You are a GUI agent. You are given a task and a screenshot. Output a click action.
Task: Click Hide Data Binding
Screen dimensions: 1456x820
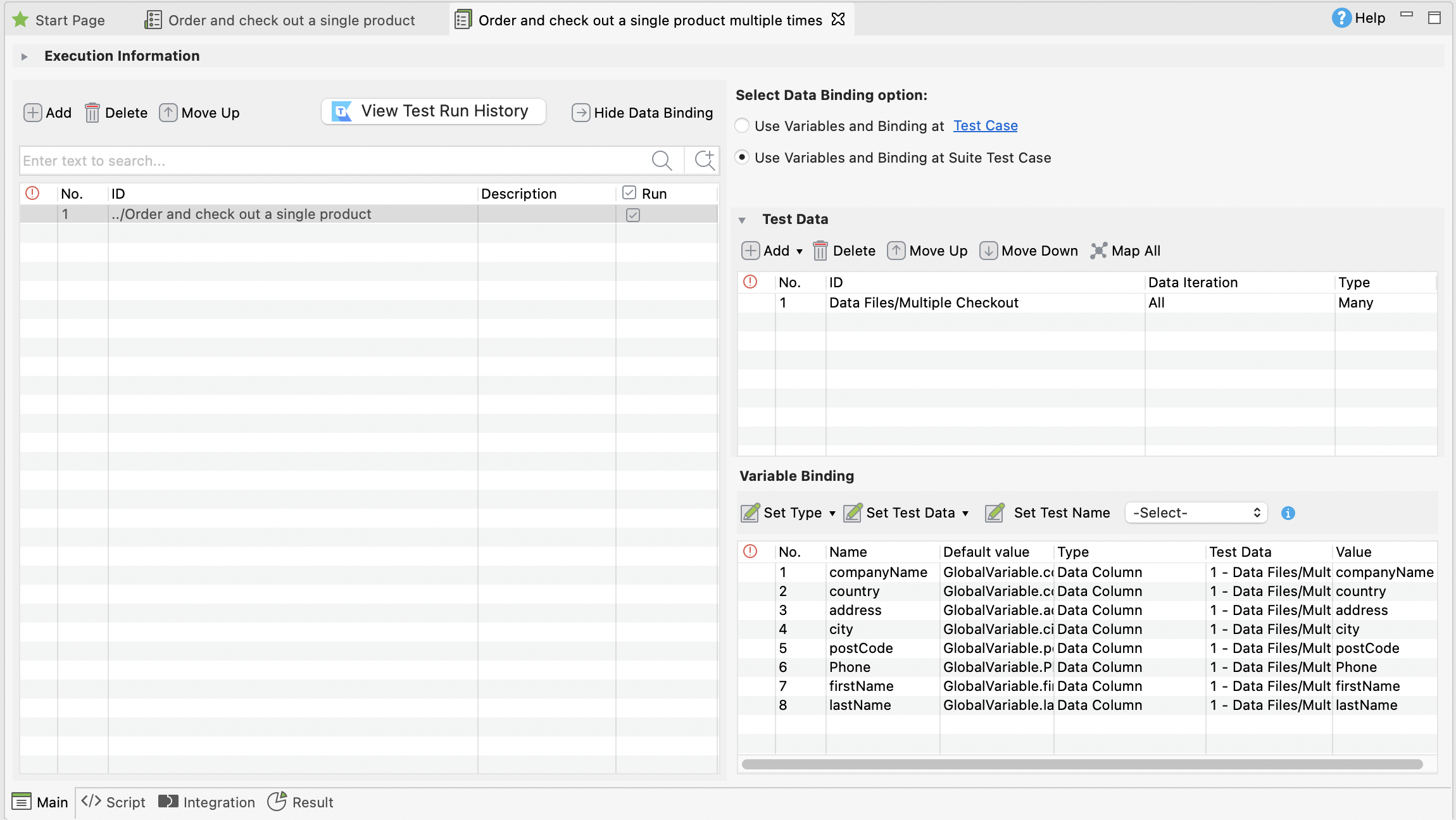[643, 113]
